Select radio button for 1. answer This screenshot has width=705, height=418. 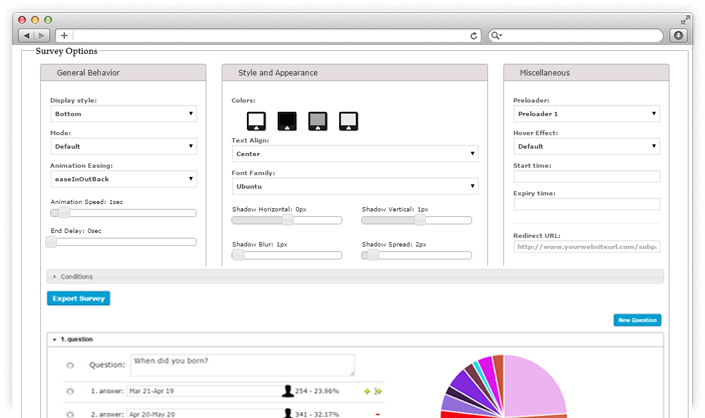click(x=70, y=391)
